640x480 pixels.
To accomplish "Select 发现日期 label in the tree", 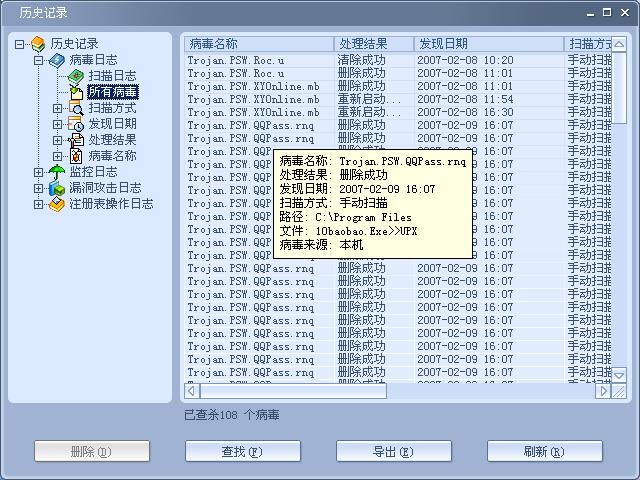I will click(112, 124).
